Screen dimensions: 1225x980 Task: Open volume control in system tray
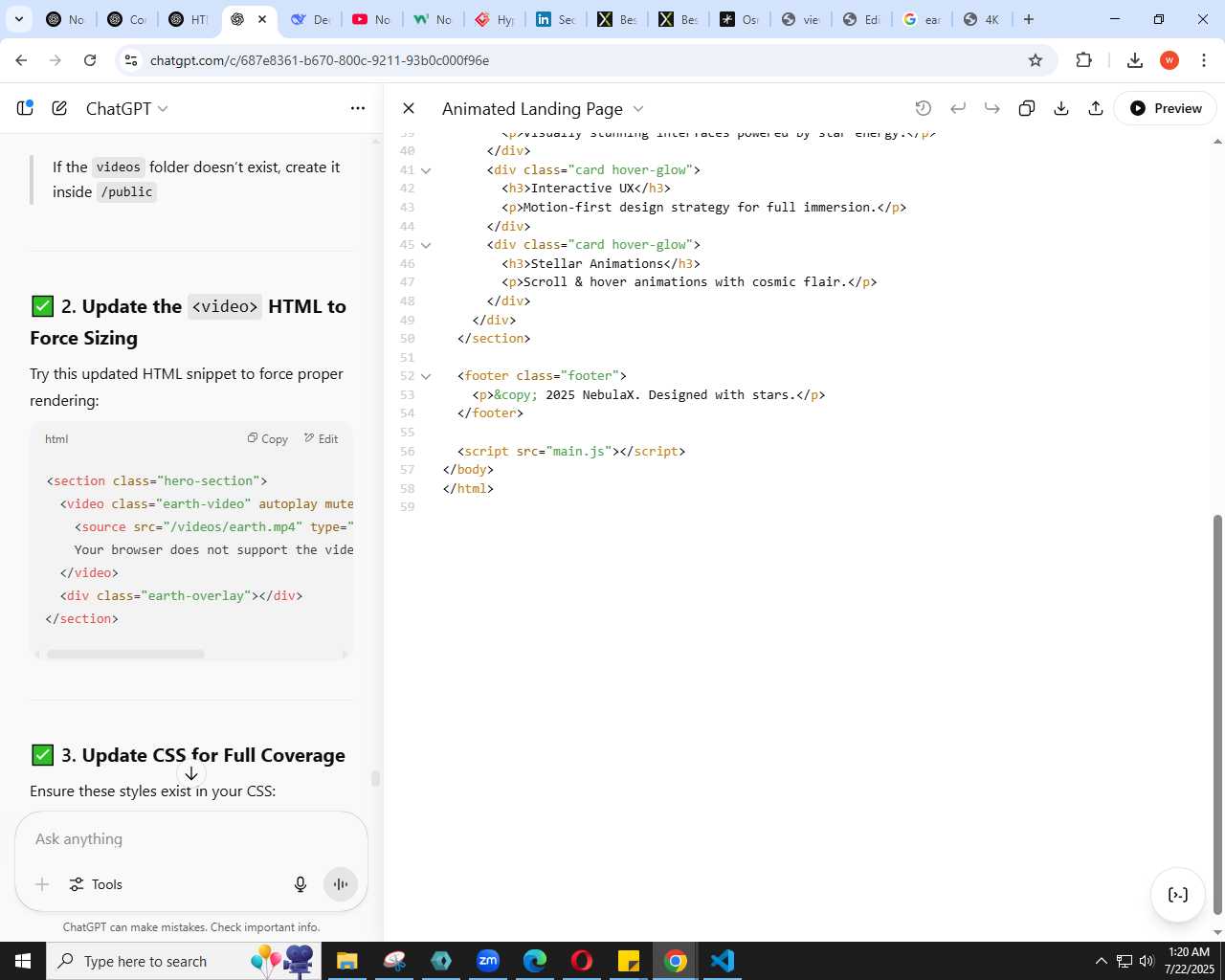pyautogui.click(x=1147, y=961)
